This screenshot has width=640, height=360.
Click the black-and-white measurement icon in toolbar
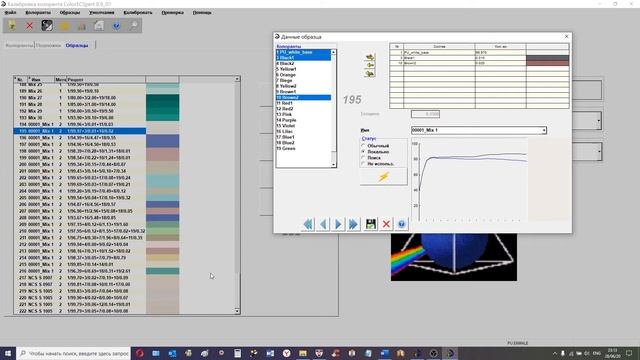47,26
